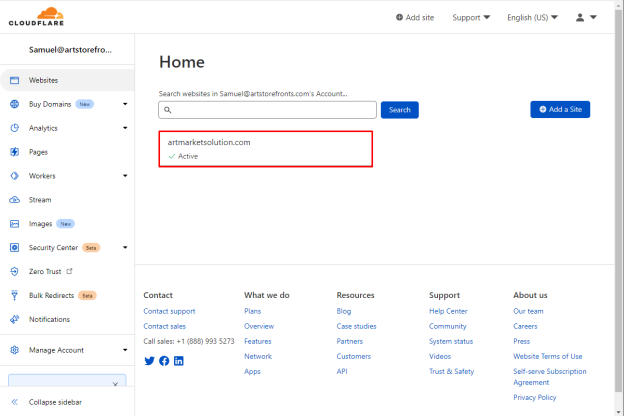Click the Stream cloud icon in sidebar
This screenshot has width=624, height=416.
[x=15, y=200]
